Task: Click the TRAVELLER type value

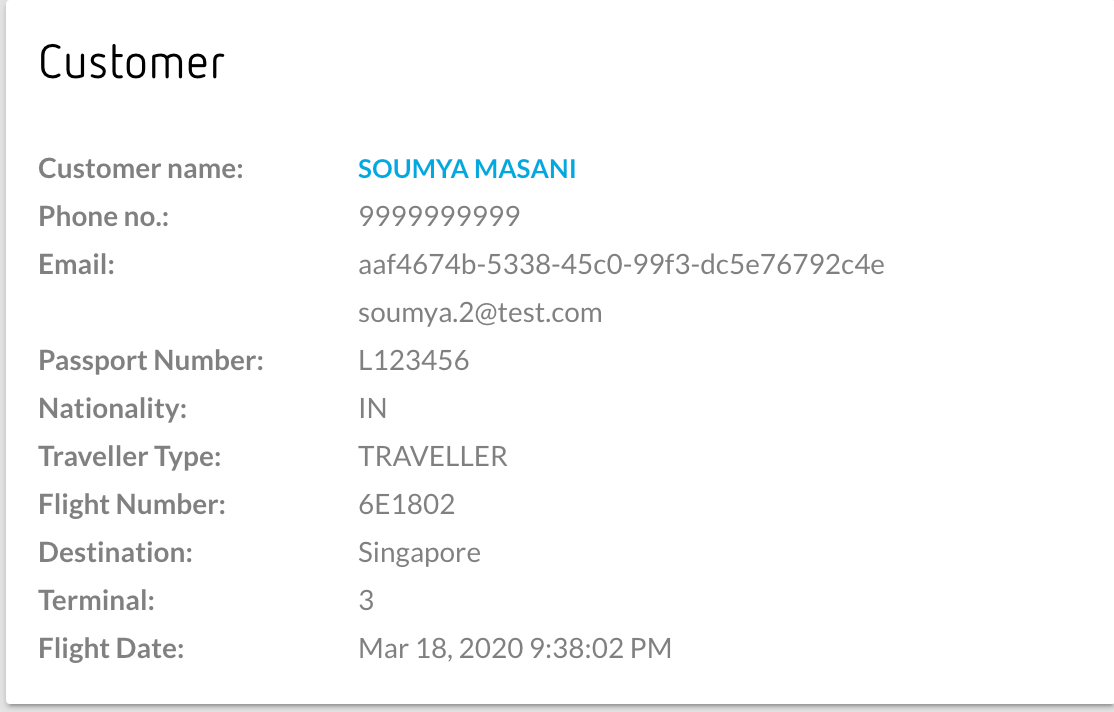Action: click(432, 457)
